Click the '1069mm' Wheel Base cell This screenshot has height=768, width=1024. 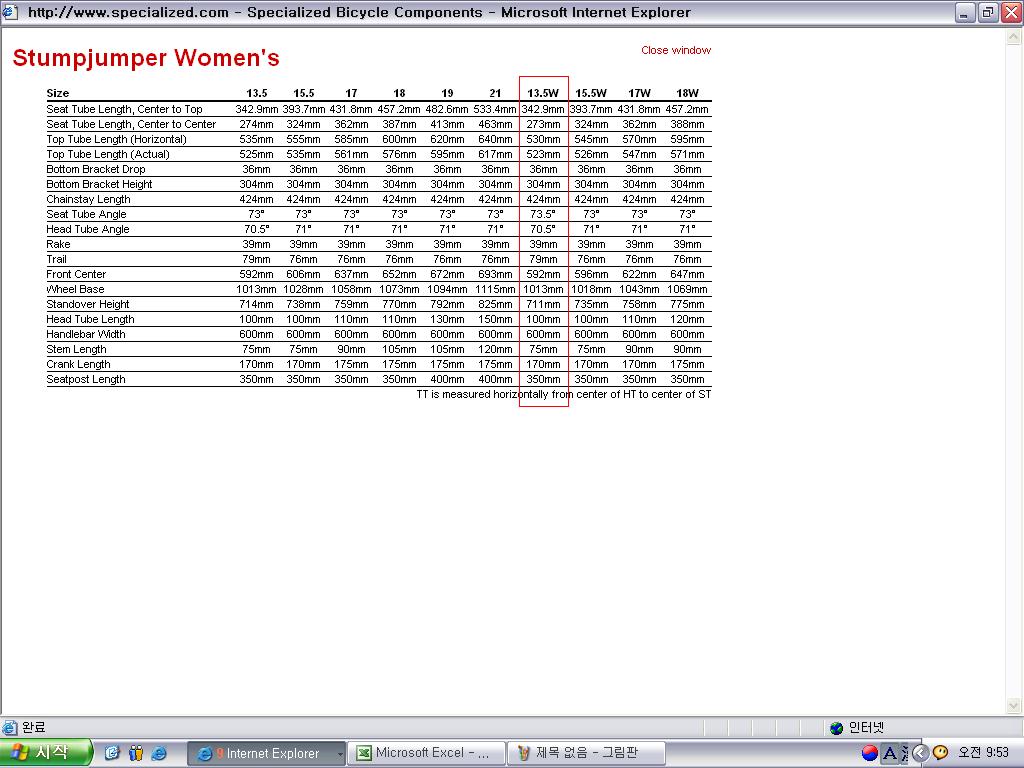(687, 289)
